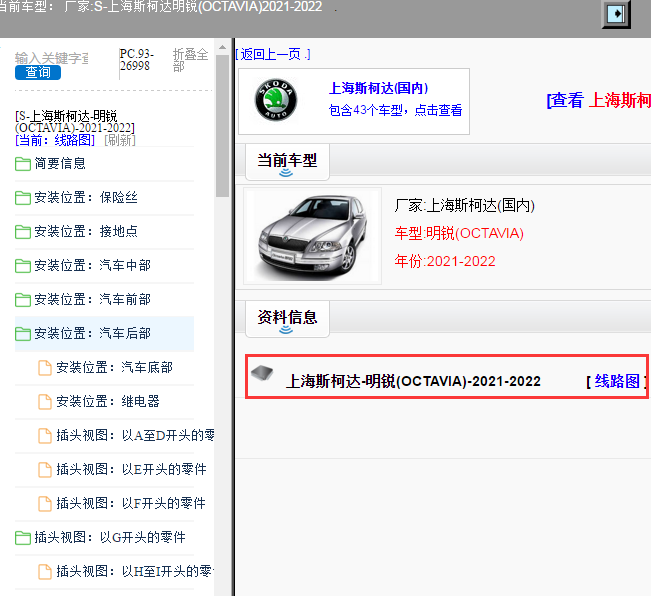The image size is (651, 596).
Task: Open 插头视图:以E开头的零件 entry
Action: [131, 470]
